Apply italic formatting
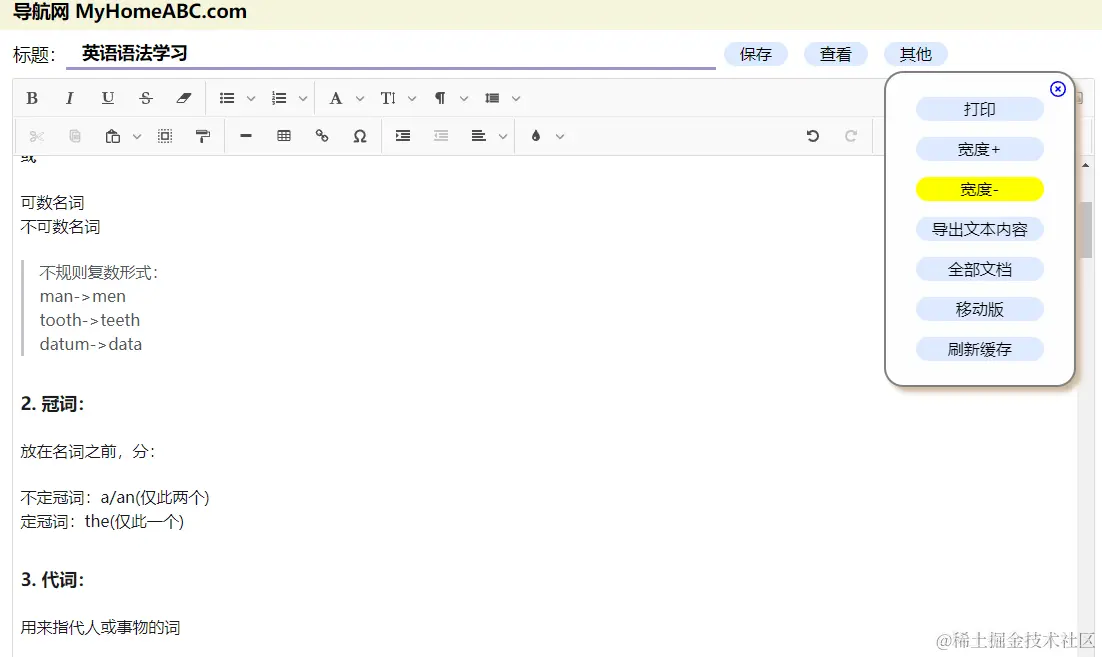The width and height of the screenshot is (1102, 657). coord(70,97)
